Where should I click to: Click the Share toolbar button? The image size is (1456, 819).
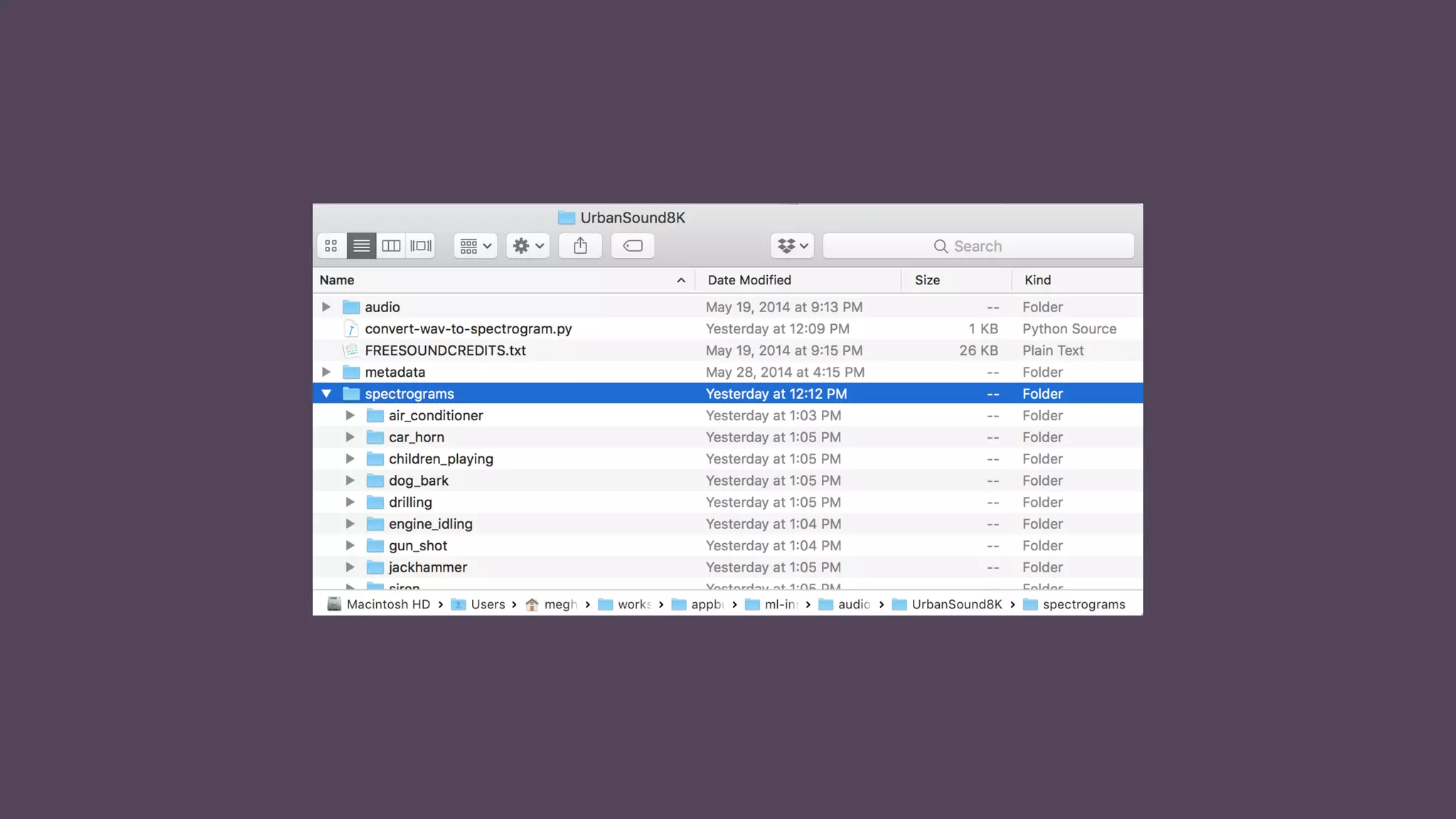click(580, 246)
